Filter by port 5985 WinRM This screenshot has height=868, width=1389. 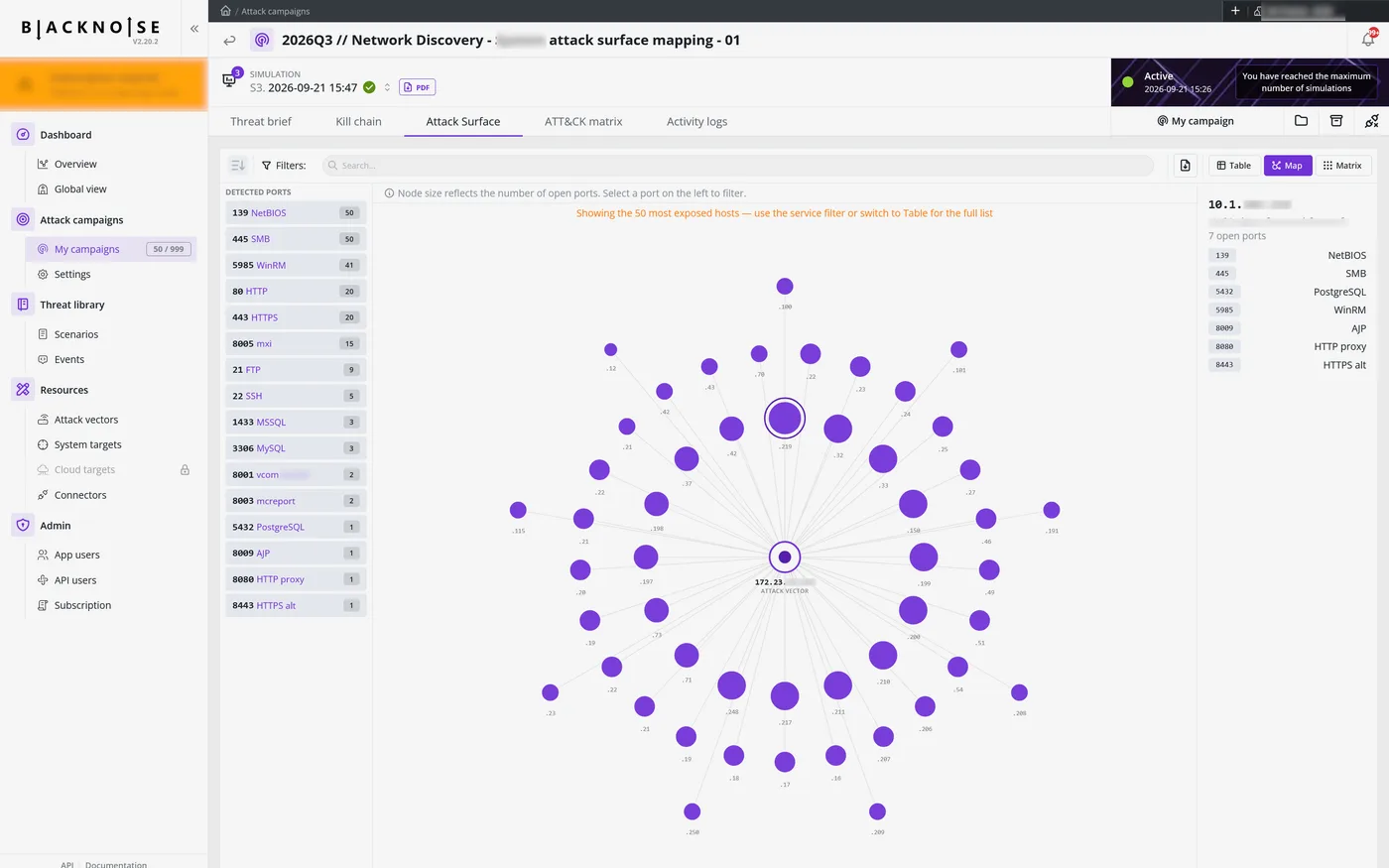[296, 266]
